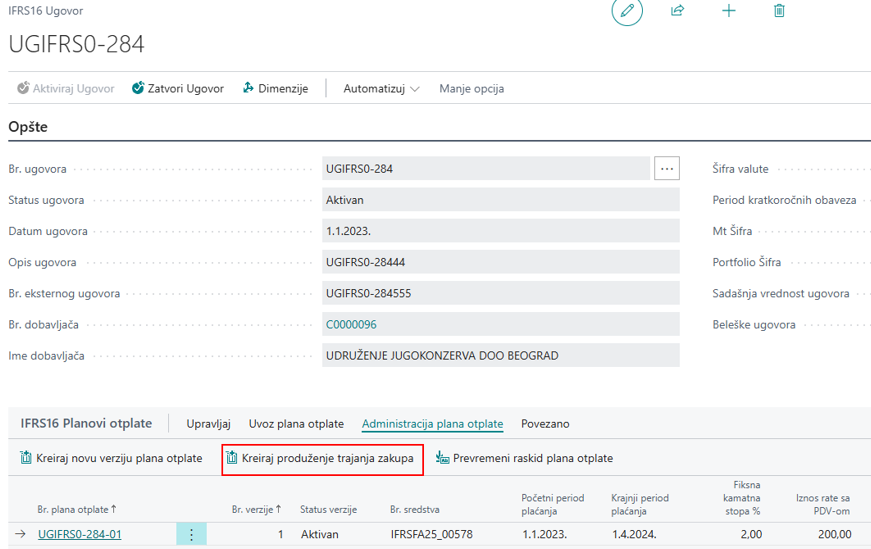
Task: Click Početni period plaćanja column header
Action: point(553,505)
